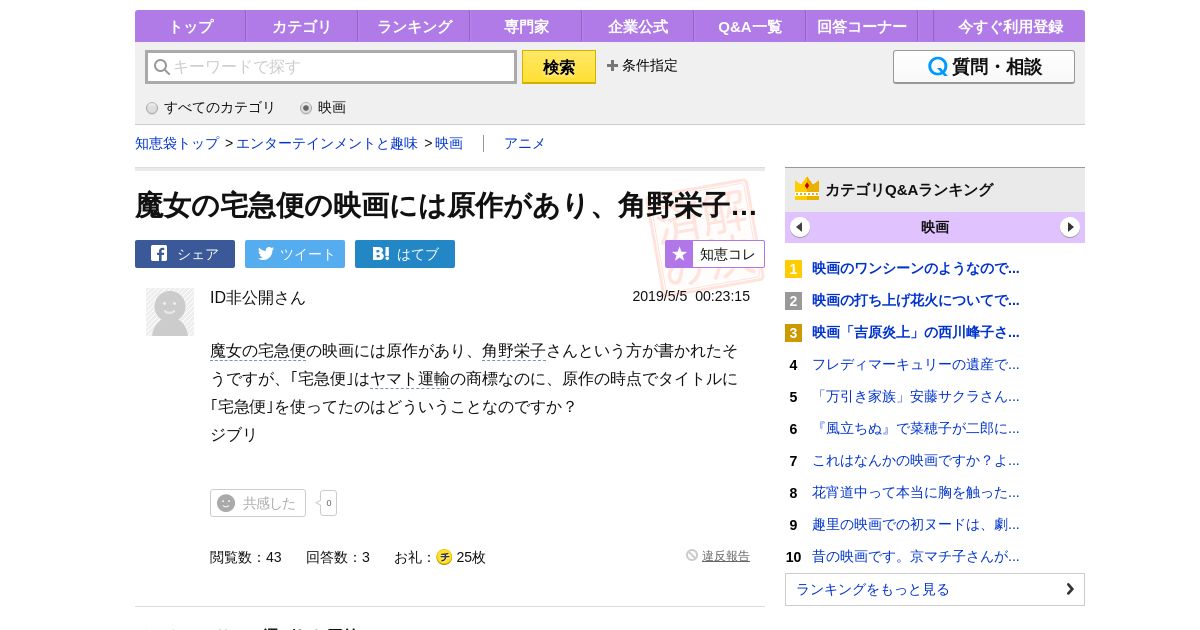Viewport: 1200px width, 630px height.
Task: Click the purple star icon
Action: 679,254
